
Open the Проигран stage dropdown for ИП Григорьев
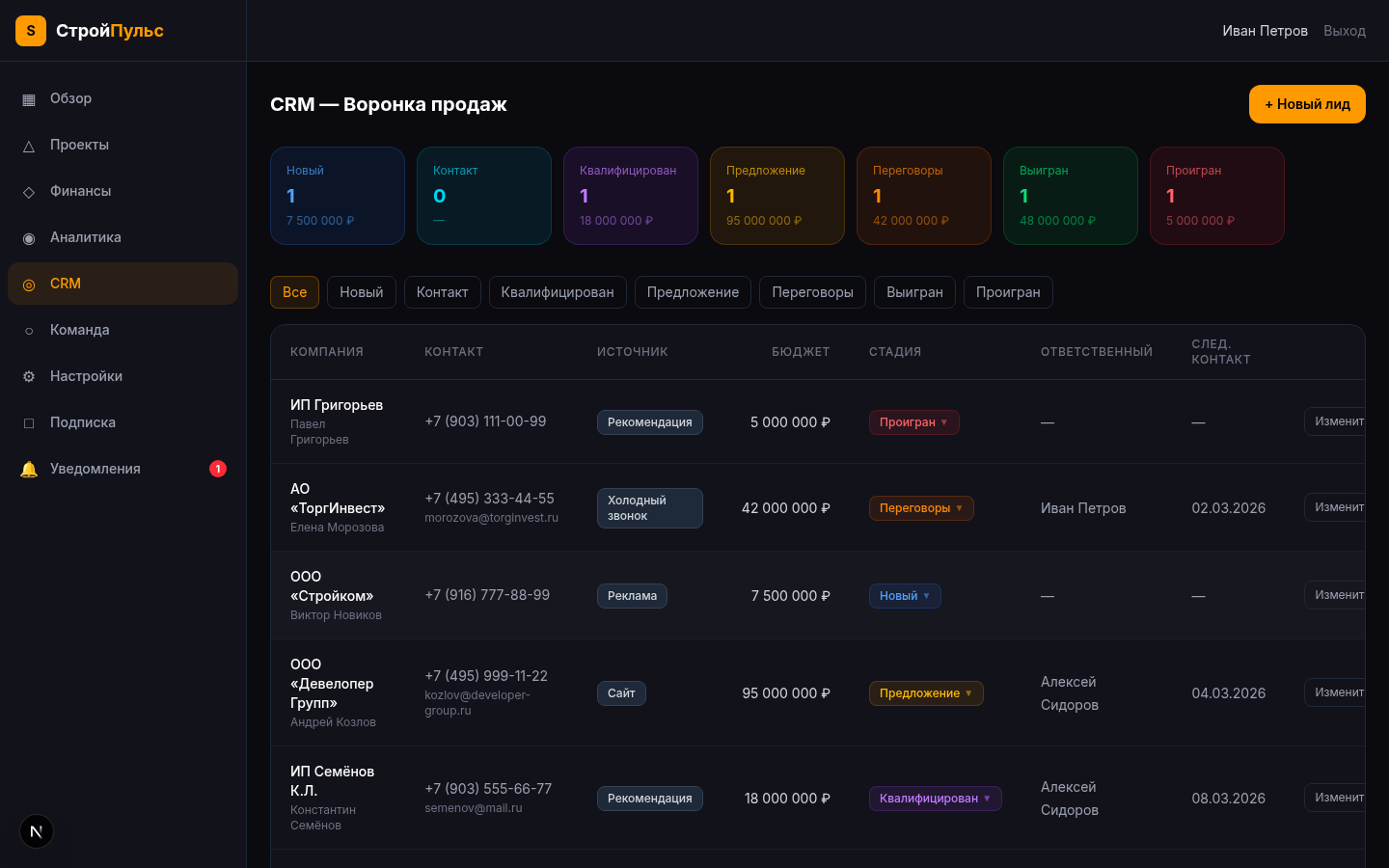coord(913,421)
